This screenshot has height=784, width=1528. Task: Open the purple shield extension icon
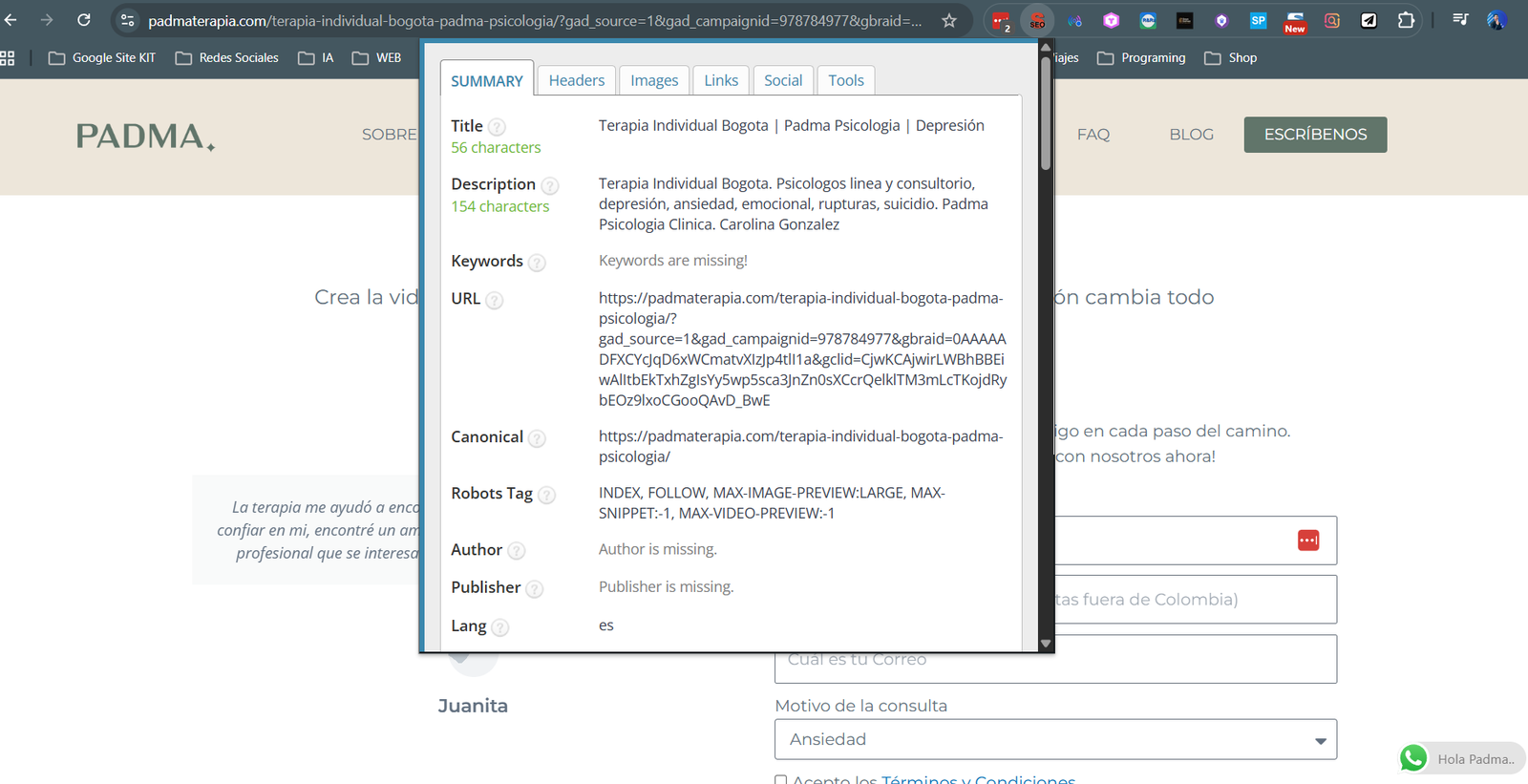pos(1221,20)
